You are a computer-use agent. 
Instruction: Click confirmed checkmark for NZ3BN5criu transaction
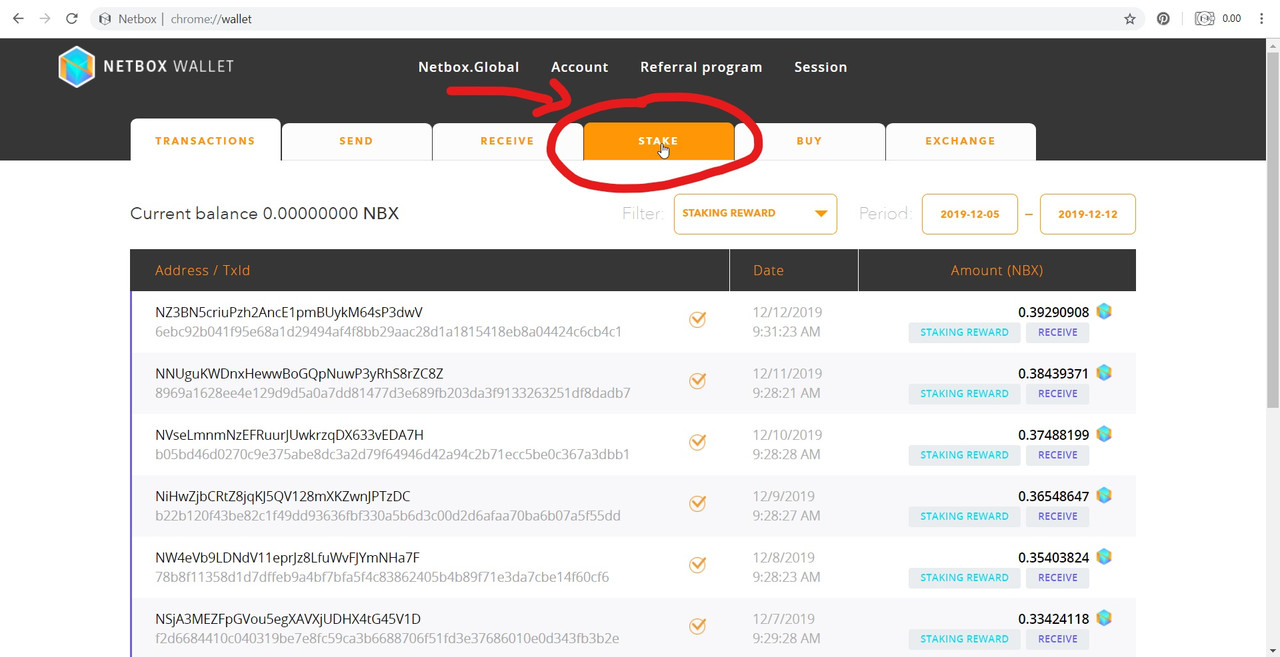click(698, 320)
